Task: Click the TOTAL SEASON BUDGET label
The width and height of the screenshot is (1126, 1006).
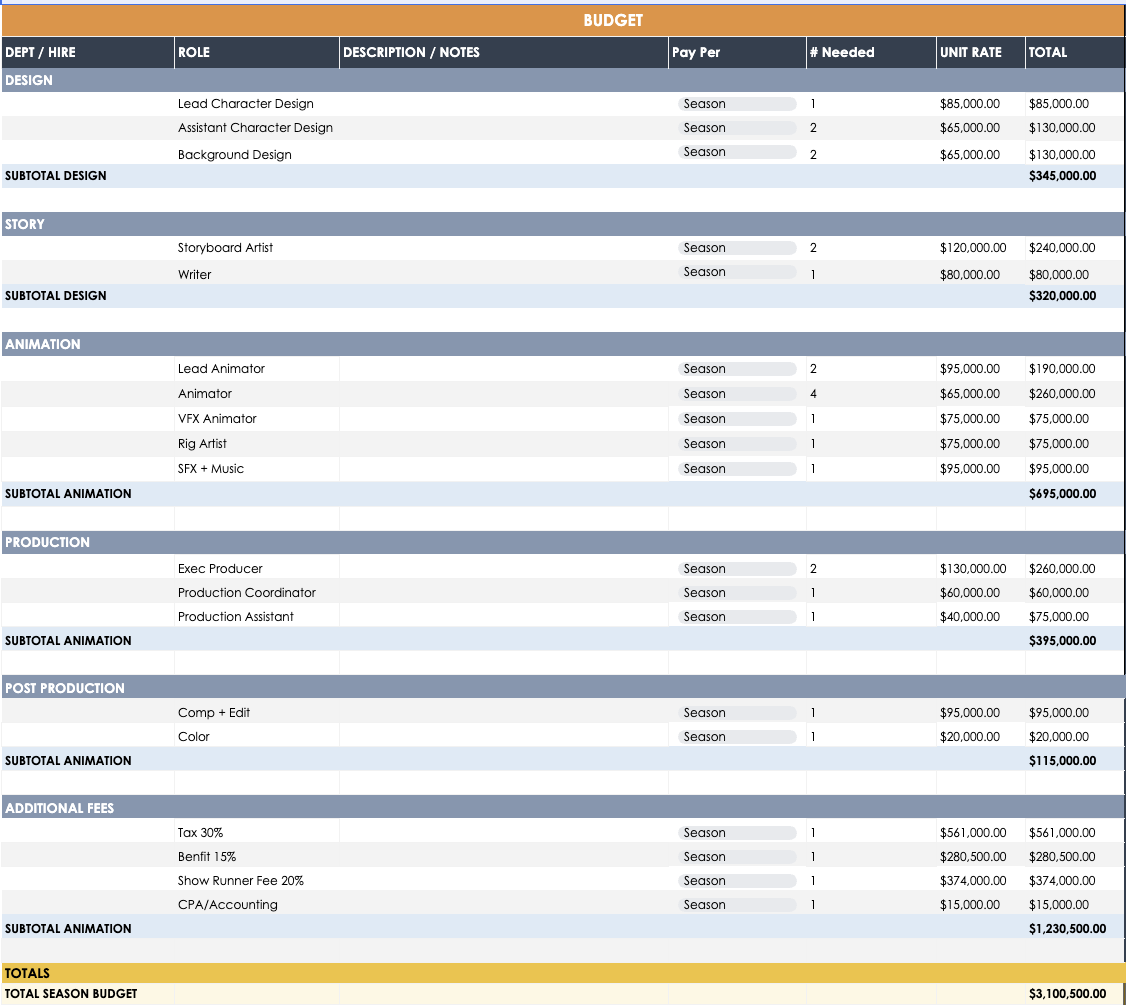Action: [x=70, y=994]
